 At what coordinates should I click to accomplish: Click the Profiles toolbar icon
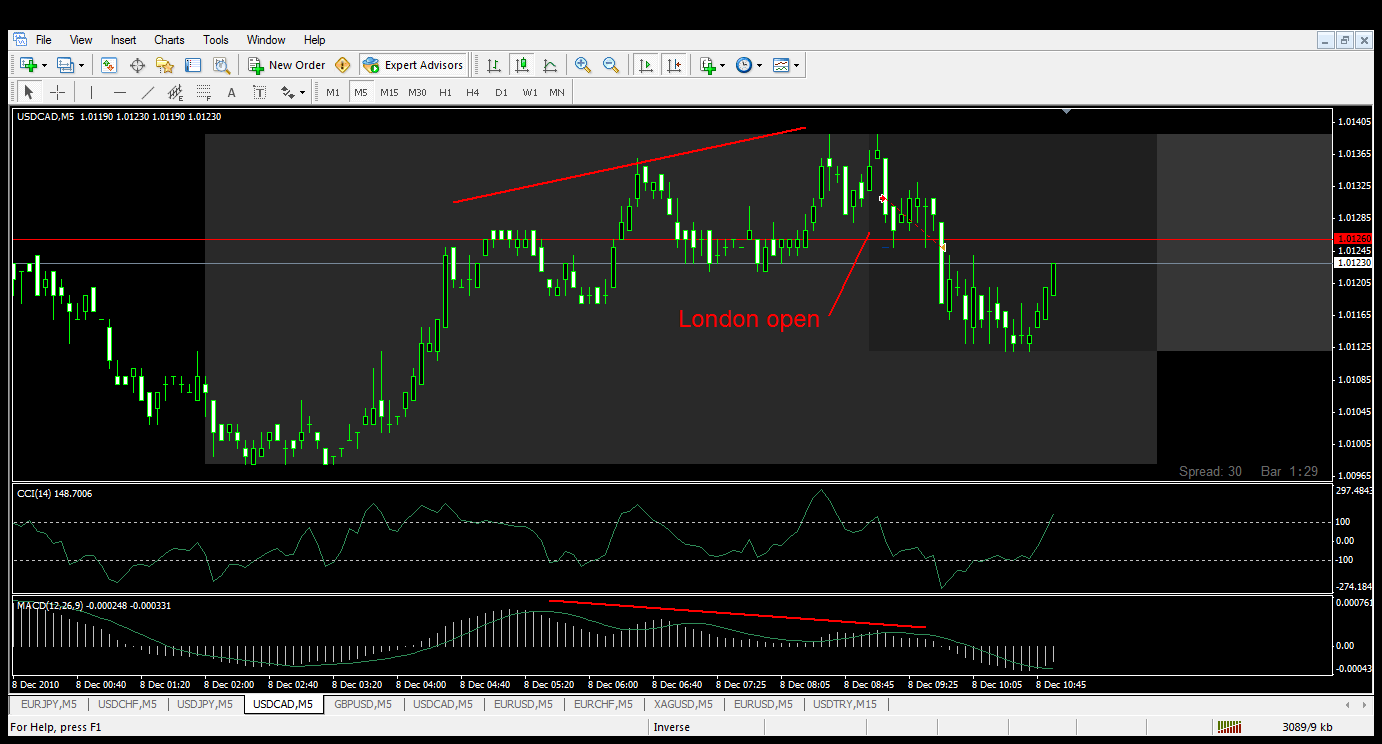tap(66, 65)
